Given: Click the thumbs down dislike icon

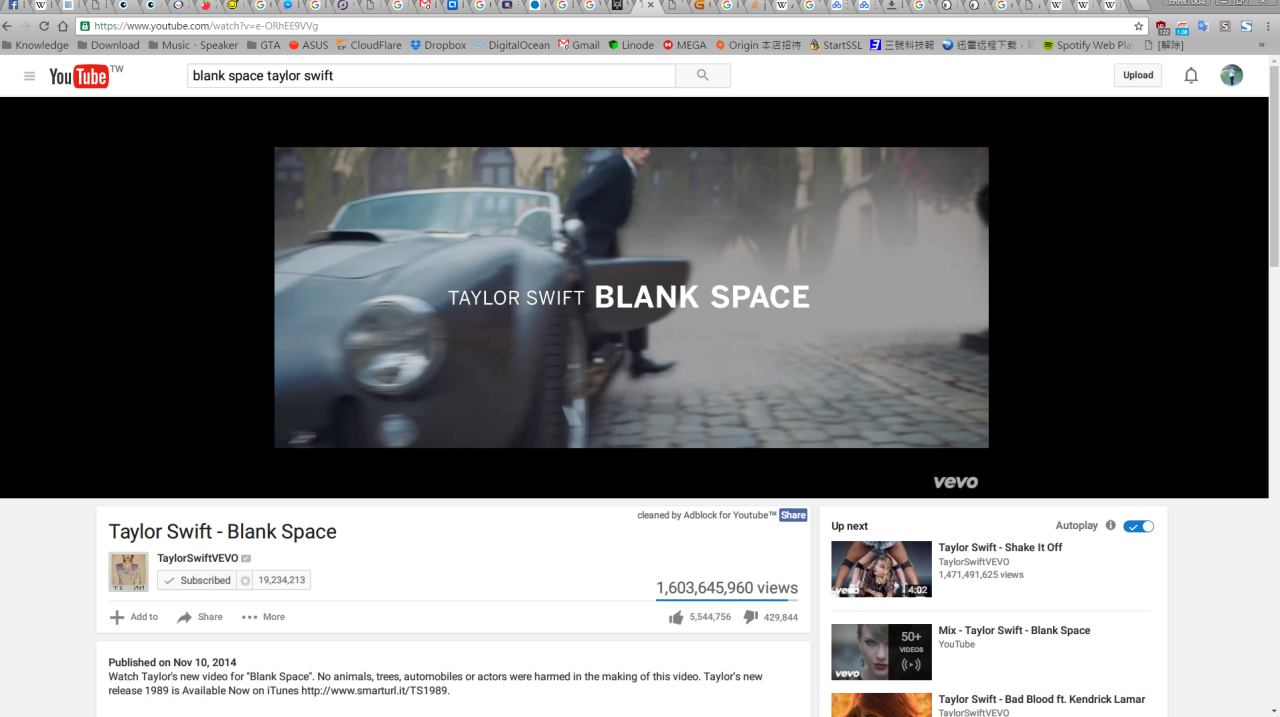Looking at the screenshot, I should (x=751, y=617).
